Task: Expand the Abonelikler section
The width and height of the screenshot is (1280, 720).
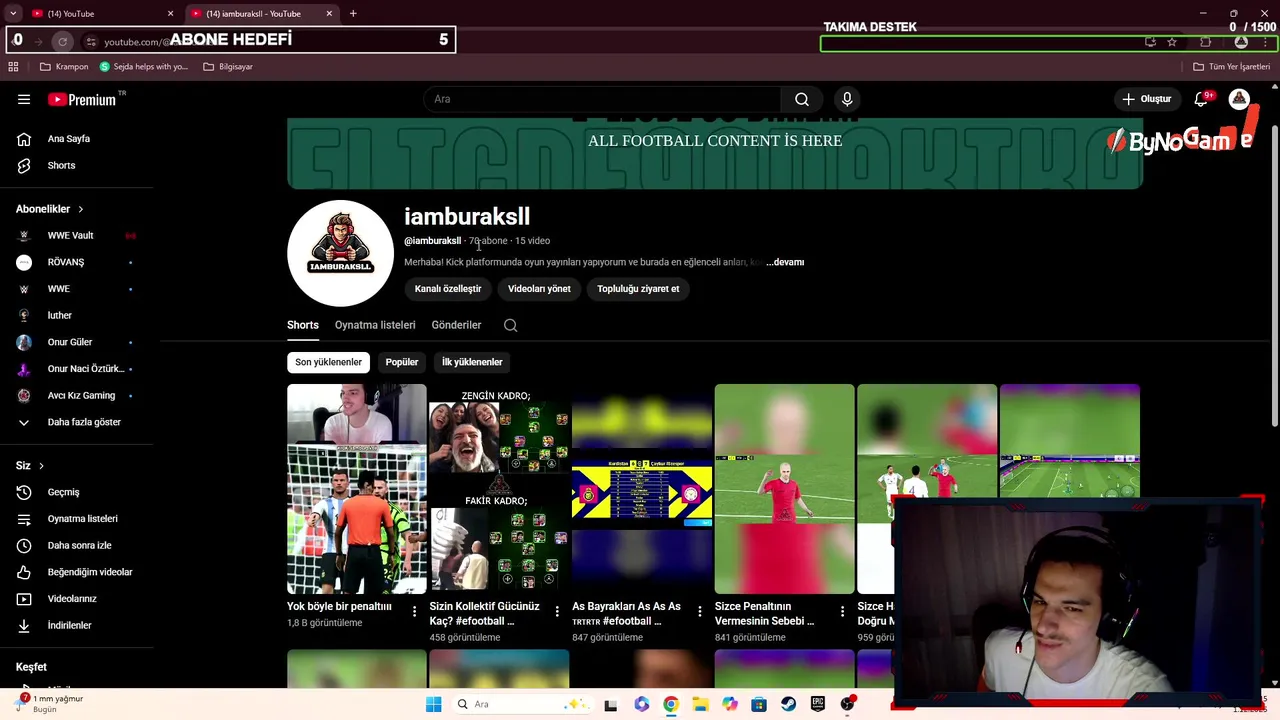Action: (50, 209)
